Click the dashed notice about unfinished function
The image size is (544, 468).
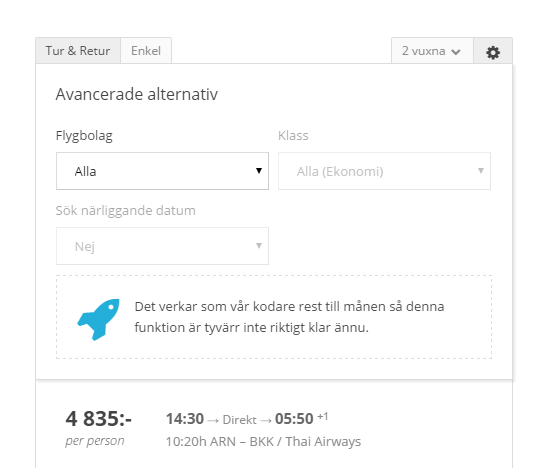coord(274,317)
